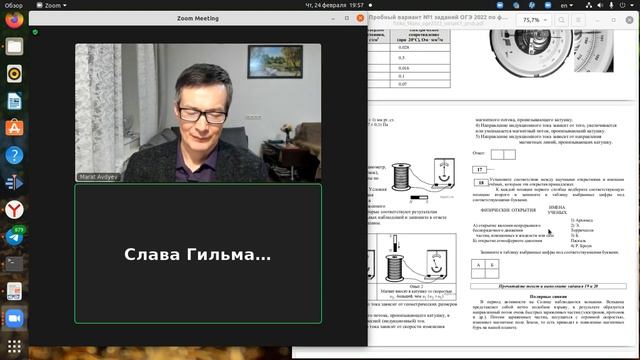The height and width of the screenshot is (360, 640).
Task: Click the Полярные сияния heading
Action: tap(548, 296)
